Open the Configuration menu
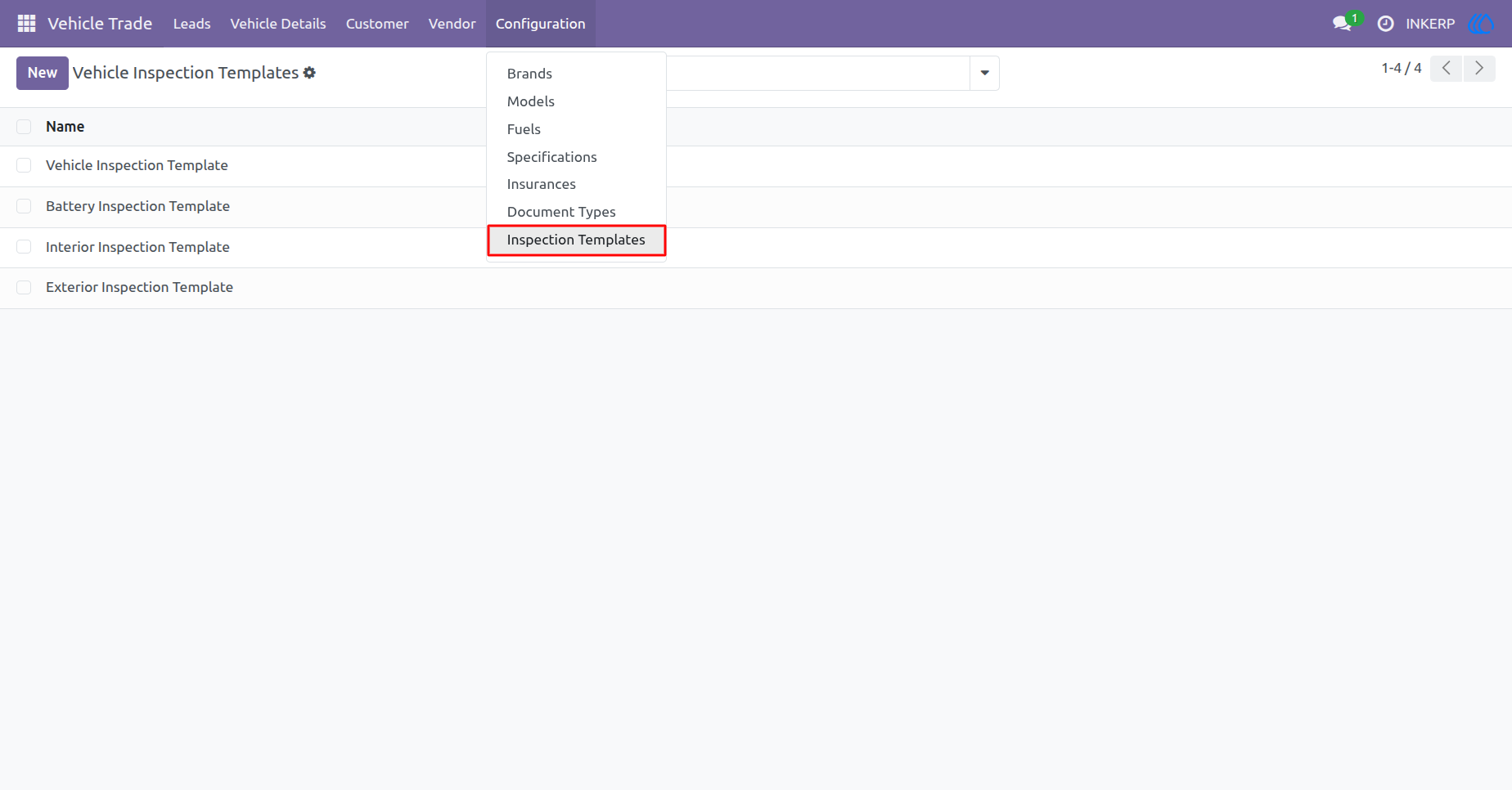 pyautogui.click(x=540, y=24)
